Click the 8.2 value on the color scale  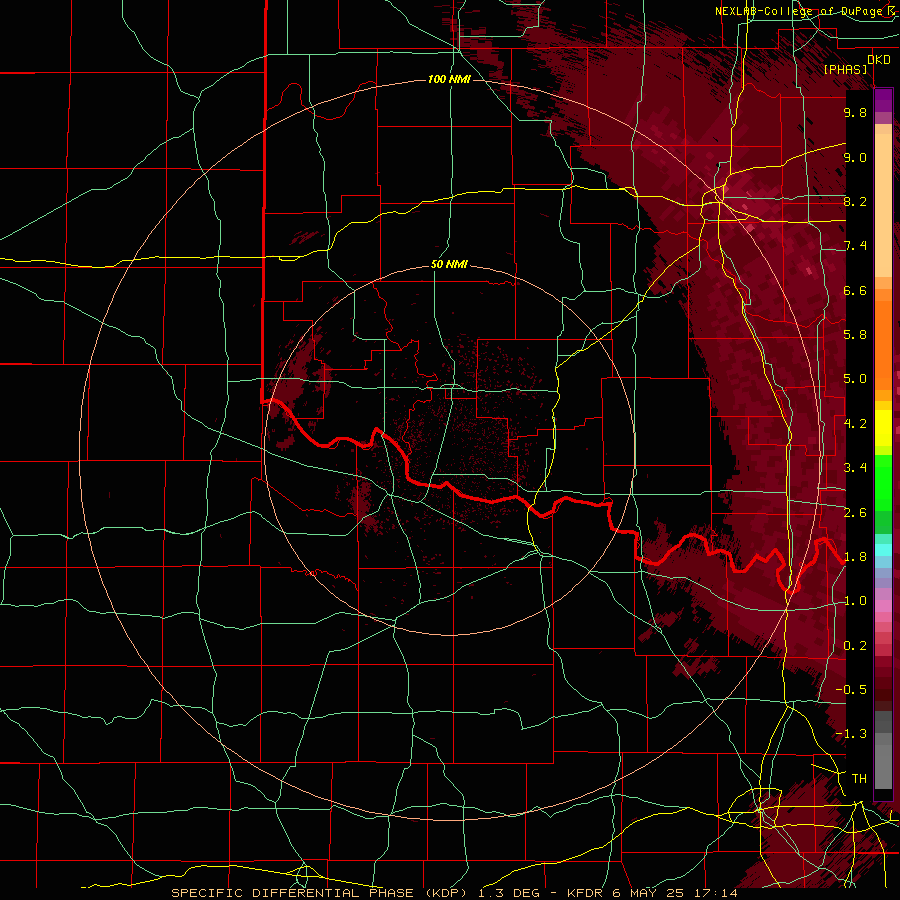855,201
